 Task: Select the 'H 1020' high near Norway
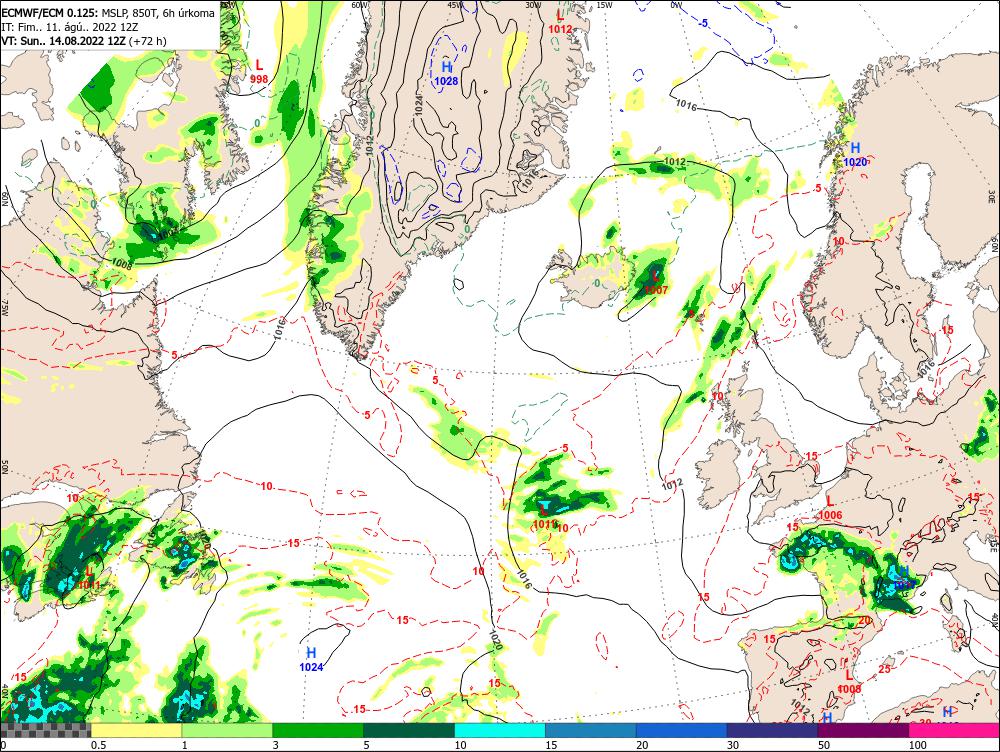point(855,155)
